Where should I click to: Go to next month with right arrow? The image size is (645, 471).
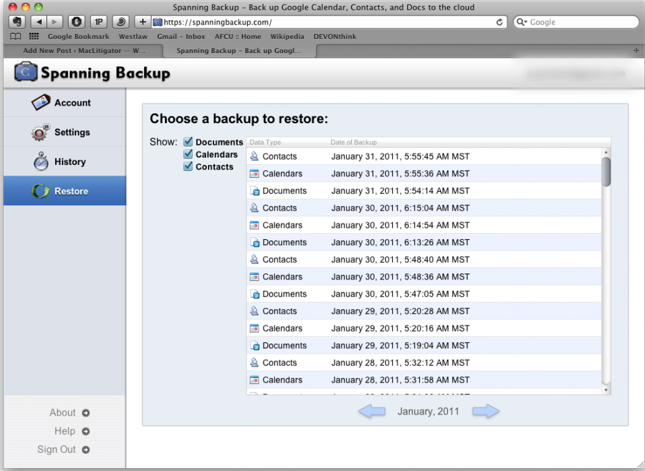pos(486,411)
